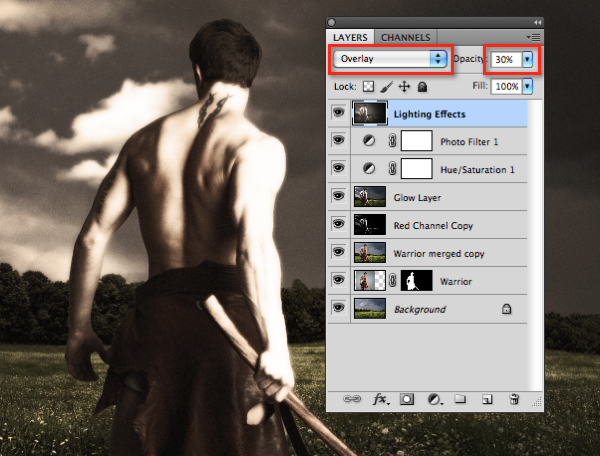Select Background layer thumbnail
Screen dimensions: 600x456
(370, 308)
